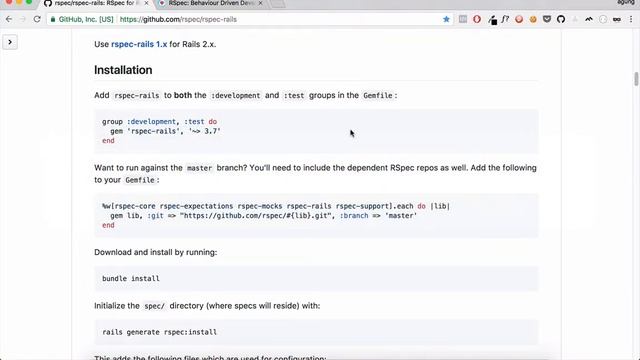This screenshot has width=640, height=360.
Task: Close the rspec/rspec-rails tab
Action: (146, 3)
